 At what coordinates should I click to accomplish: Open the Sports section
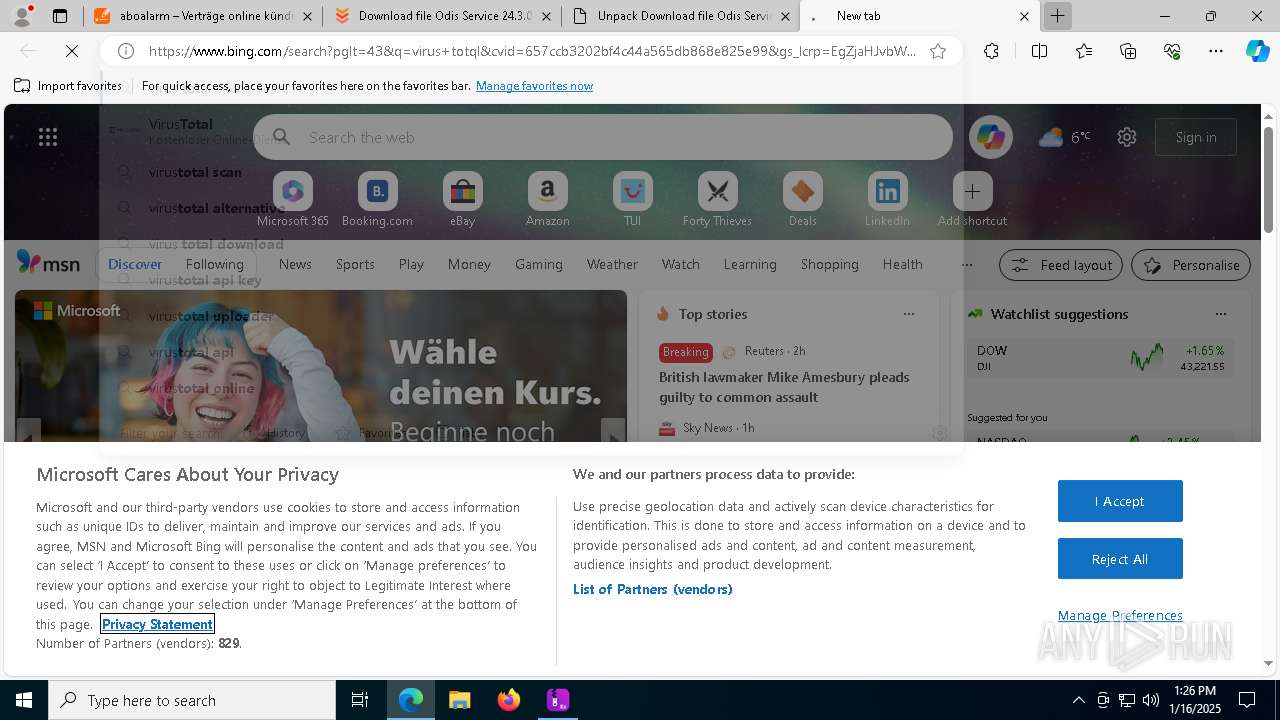(355, 264)
